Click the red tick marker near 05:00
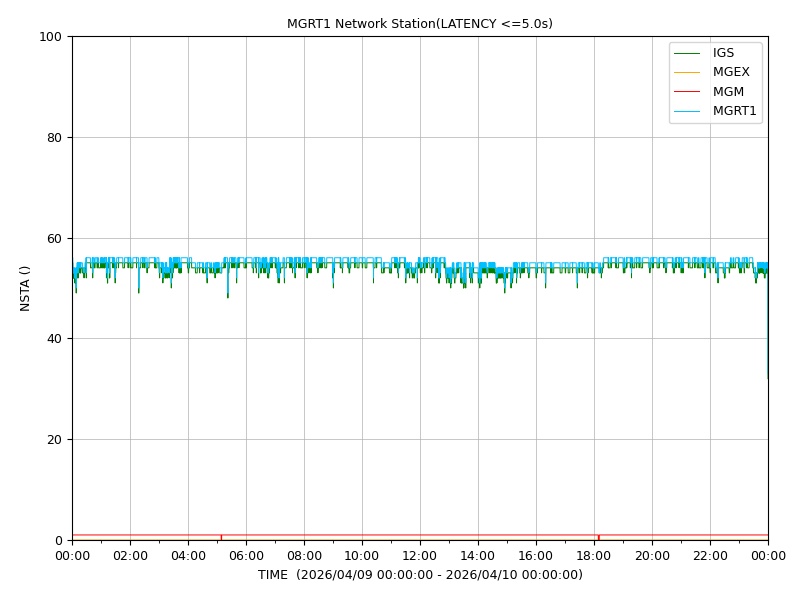Viewport: 800px width, 600px height. point(221,537)
